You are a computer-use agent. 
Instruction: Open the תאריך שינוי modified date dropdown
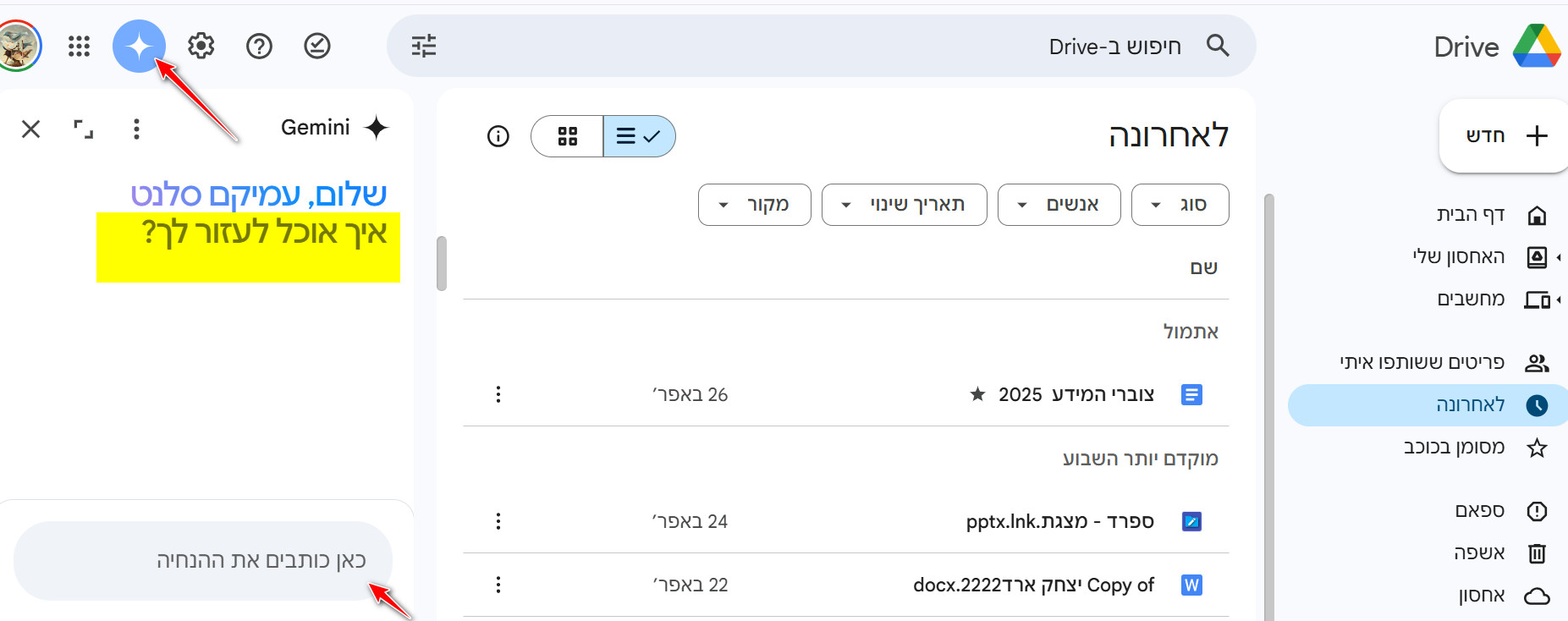tap(904, 205)
